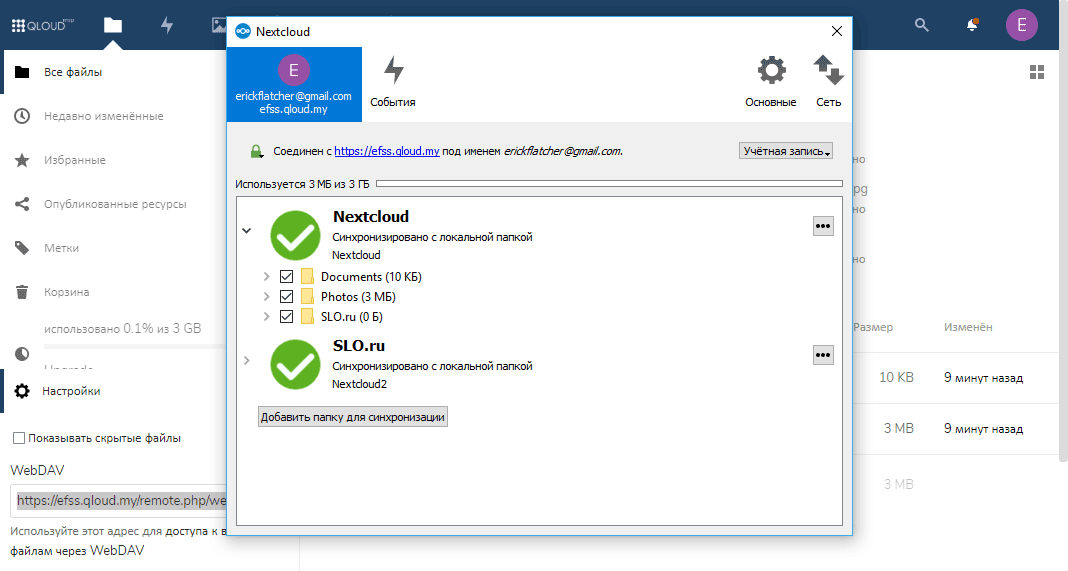Image resolution: width=1068 pixels, height=571 pixels.
Task: Uncheck the Photos folder checkbox
Action: [287, 297]
